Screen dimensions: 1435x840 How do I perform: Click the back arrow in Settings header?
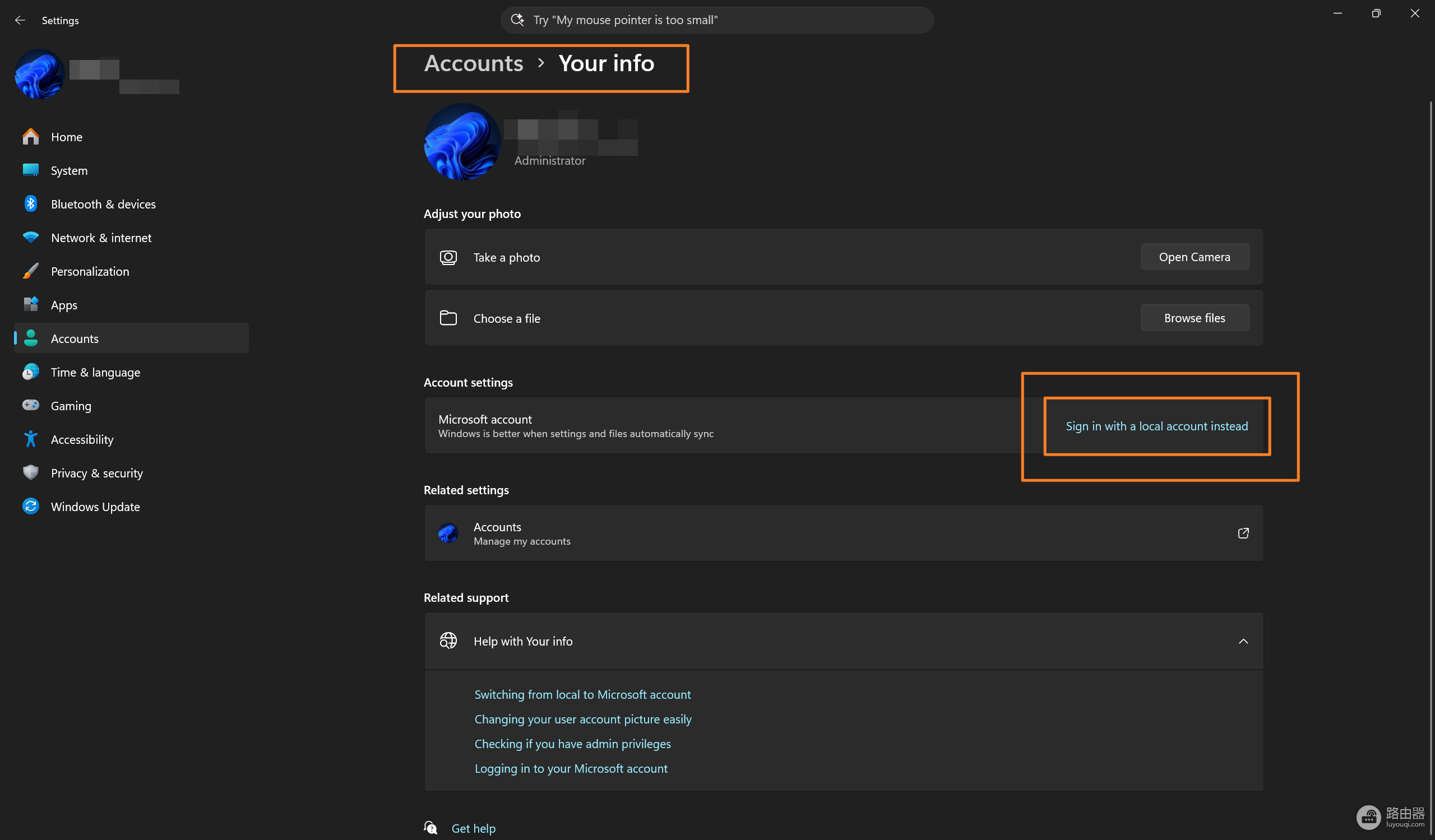[20, 21]
